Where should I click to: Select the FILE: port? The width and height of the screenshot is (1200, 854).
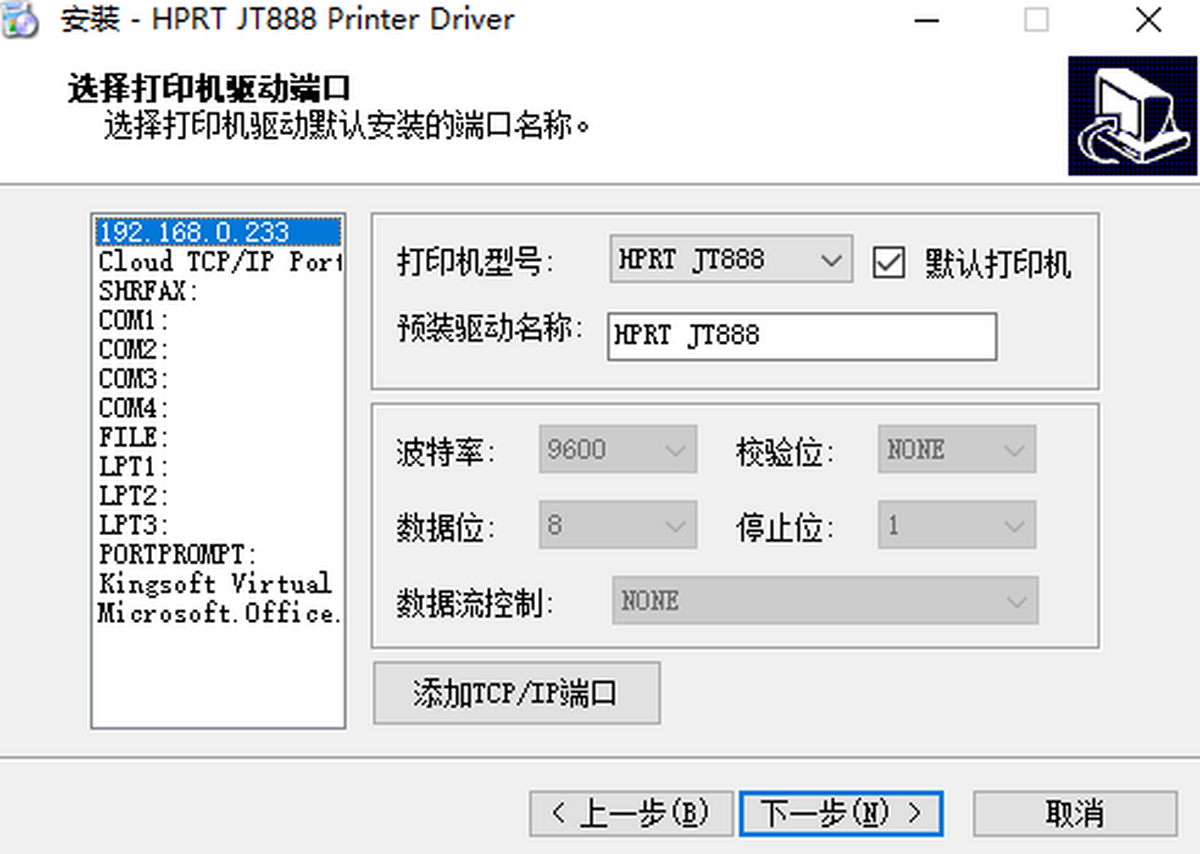pos(218,437)
